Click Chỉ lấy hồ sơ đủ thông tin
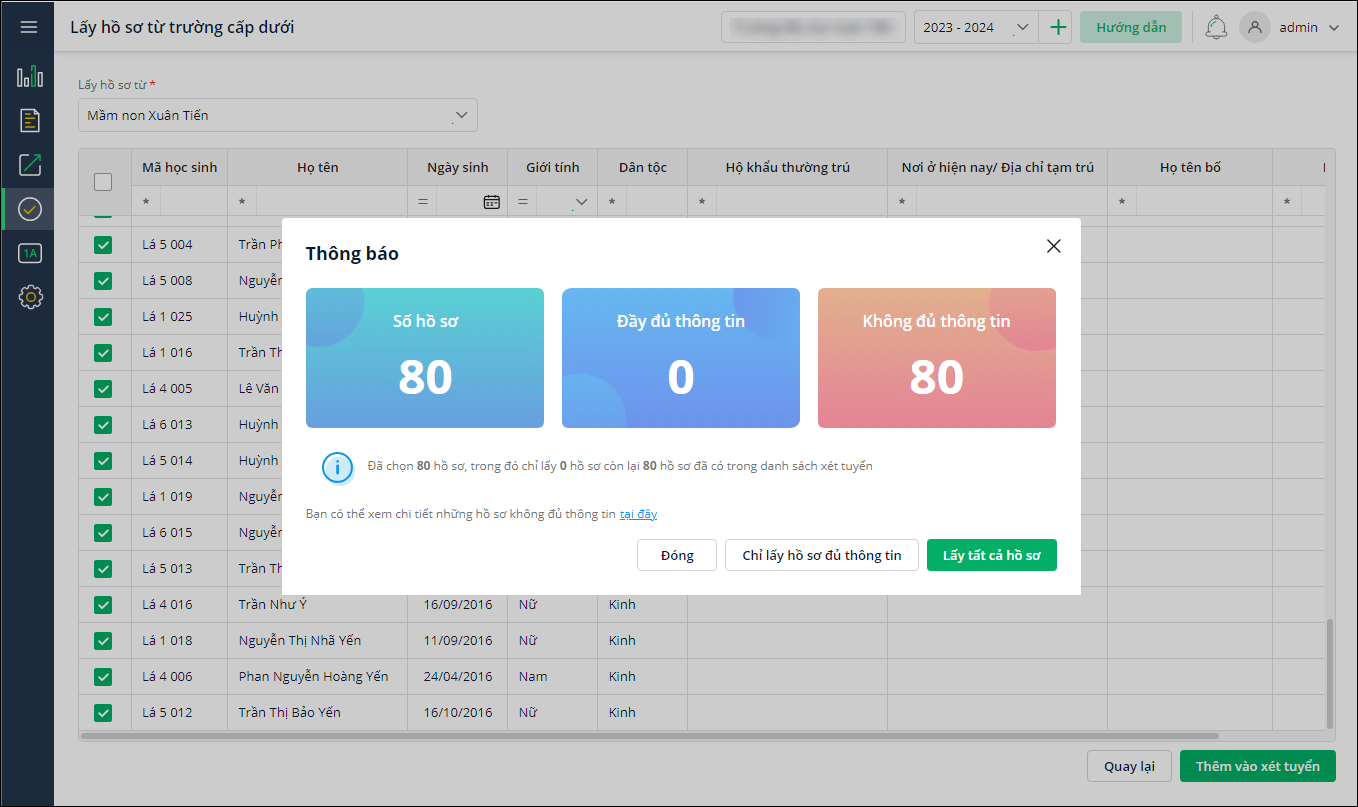This screenshot has width=1358, height=807. (x=821, y=555)
